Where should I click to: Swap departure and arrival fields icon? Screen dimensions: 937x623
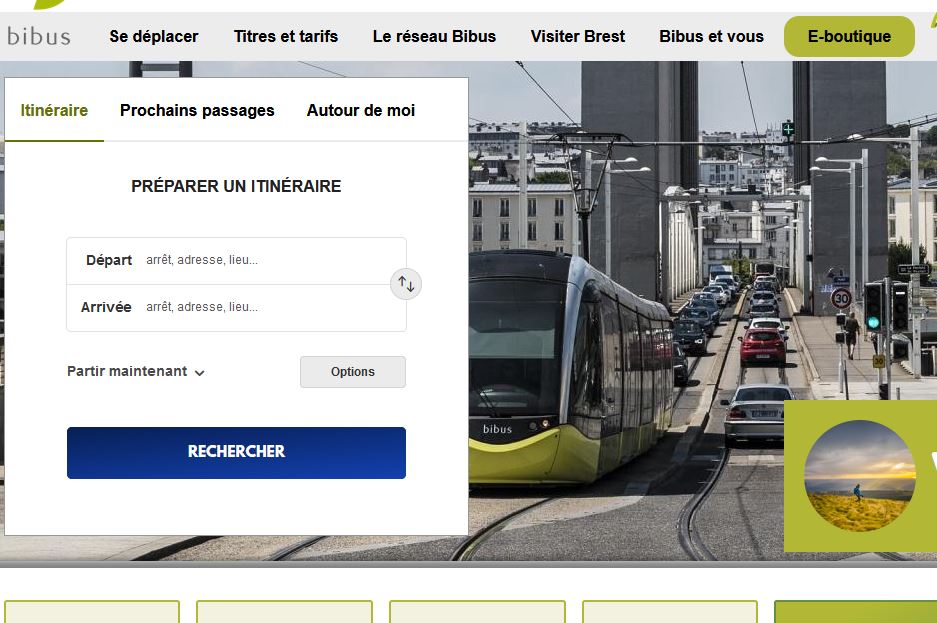(406, 284)
